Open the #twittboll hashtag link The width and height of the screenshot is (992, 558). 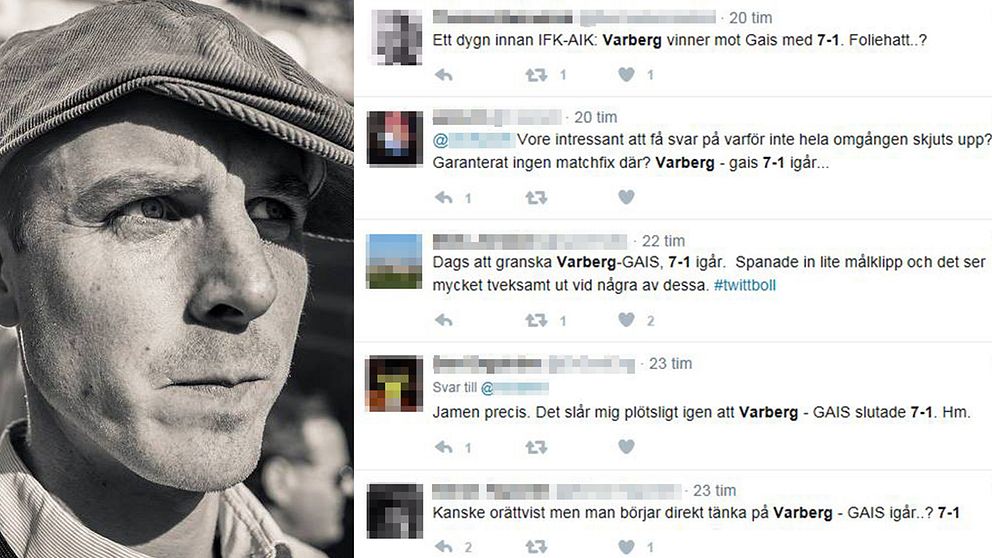pos(745,285)
